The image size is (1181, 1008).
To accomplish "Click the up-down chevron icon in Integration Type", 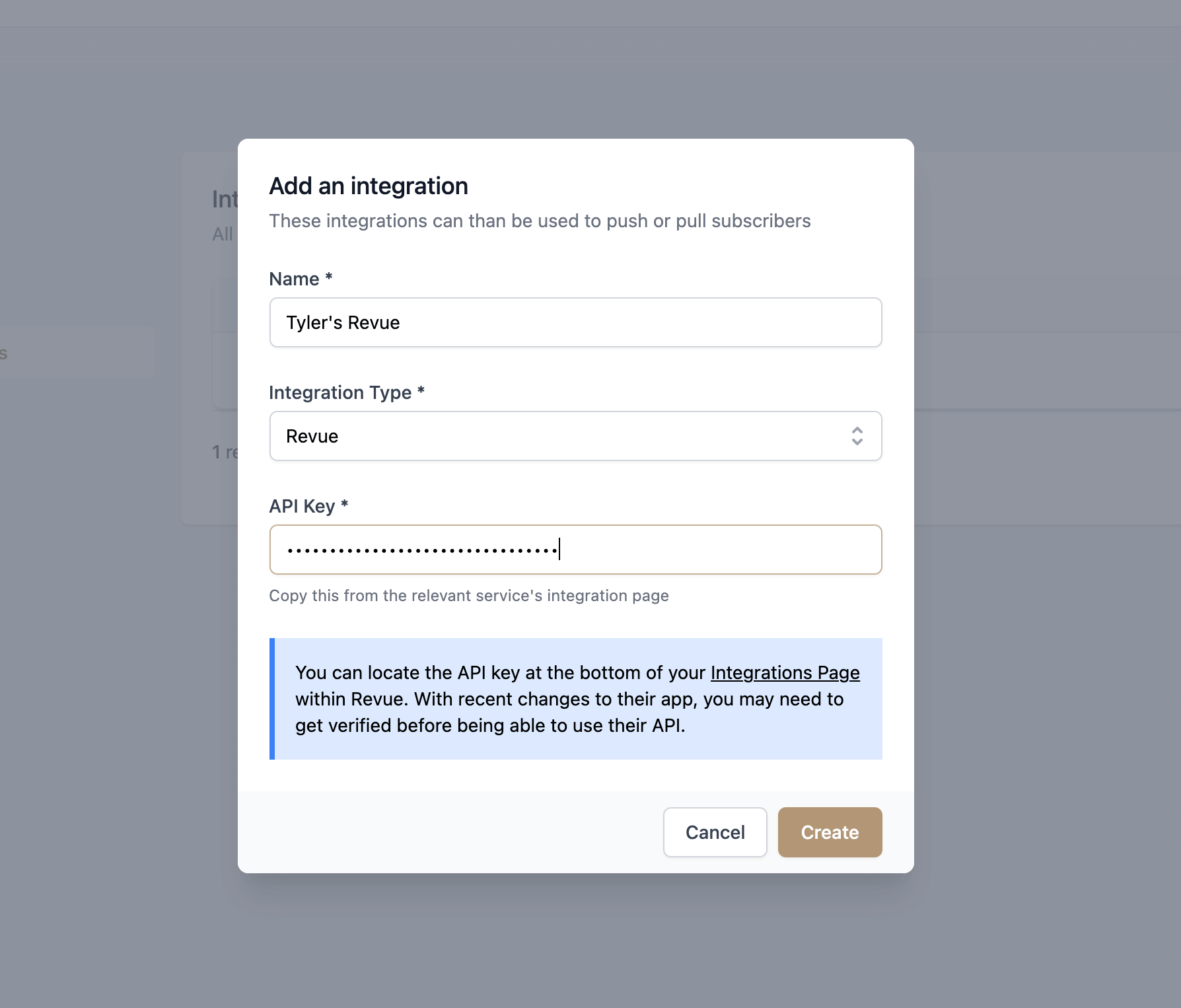I will 857,436.
